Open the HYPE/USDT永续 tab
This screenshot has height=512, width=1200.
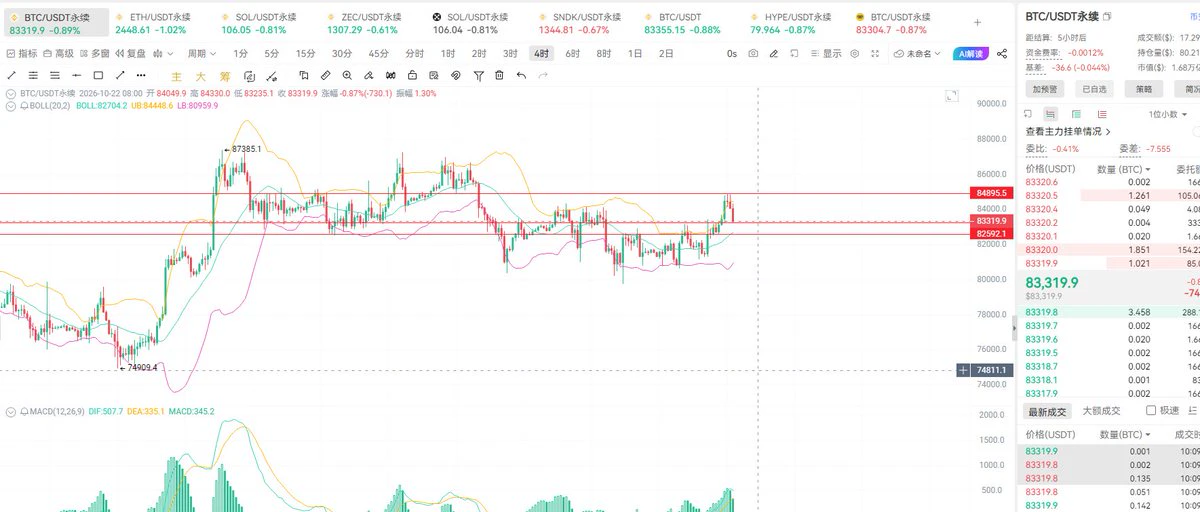792,23
